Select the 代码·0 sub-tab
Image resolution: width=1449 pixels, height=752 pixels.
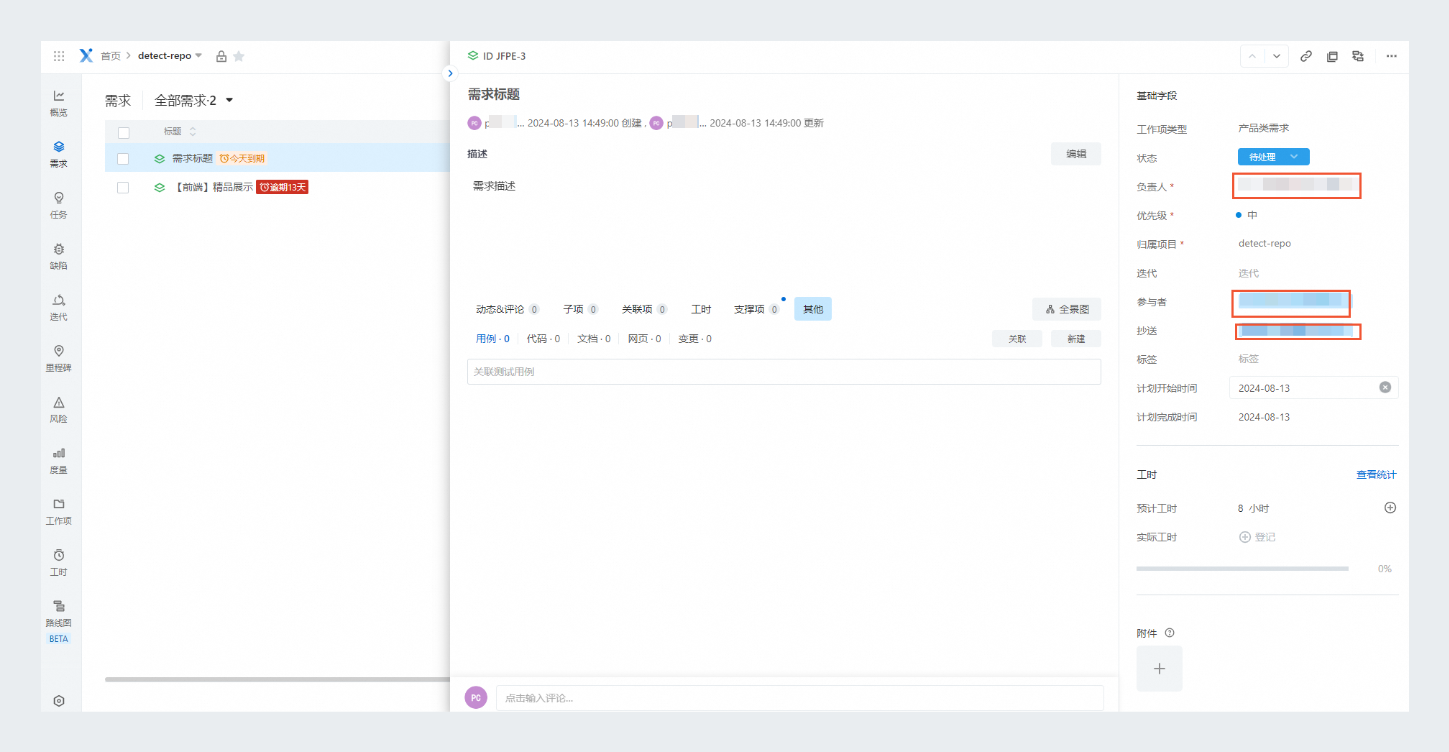click(543, 339)
